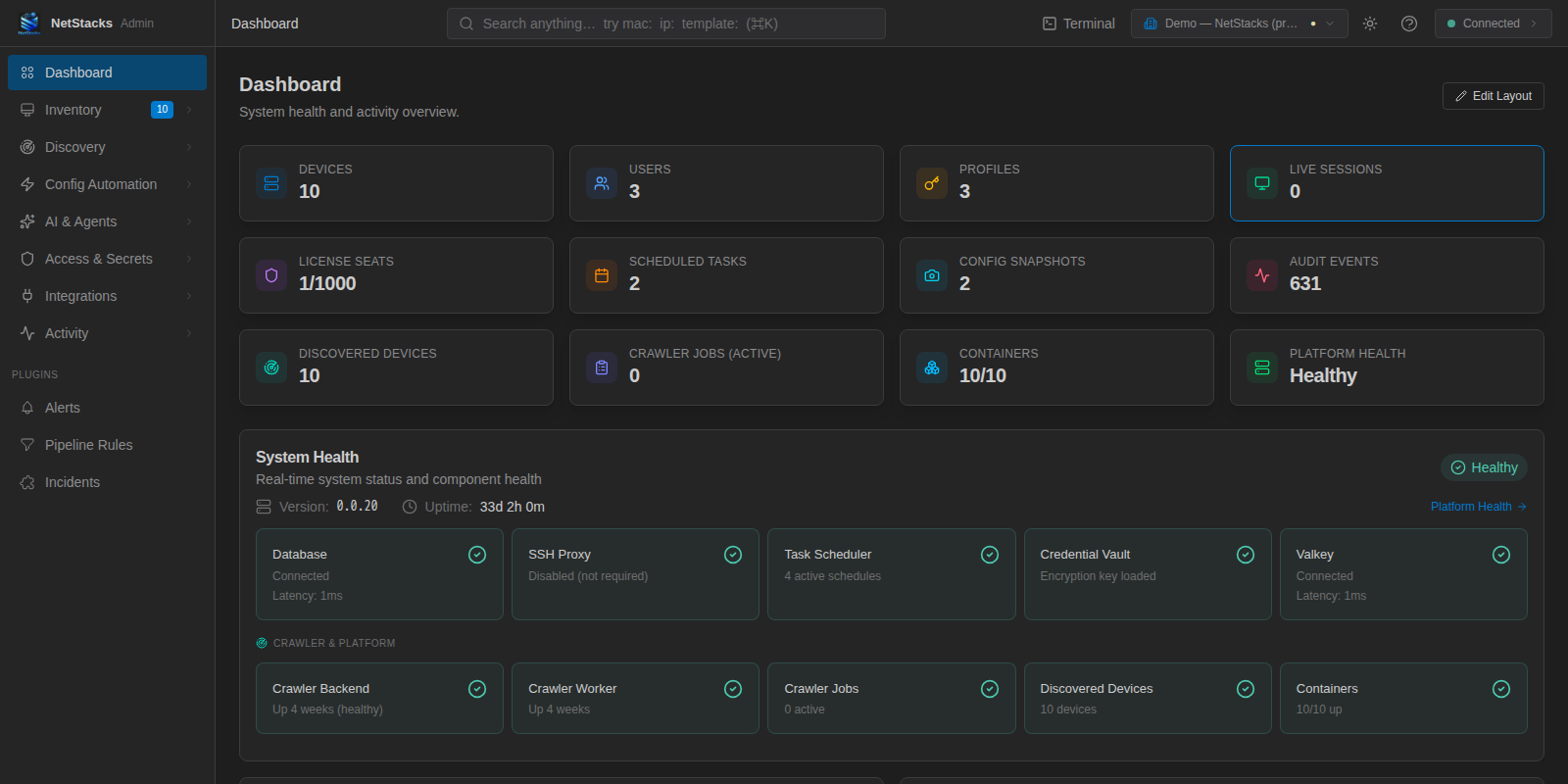Click the Crawler Jobs clipboard icon
1568x784 pixels.
point(602,367)
